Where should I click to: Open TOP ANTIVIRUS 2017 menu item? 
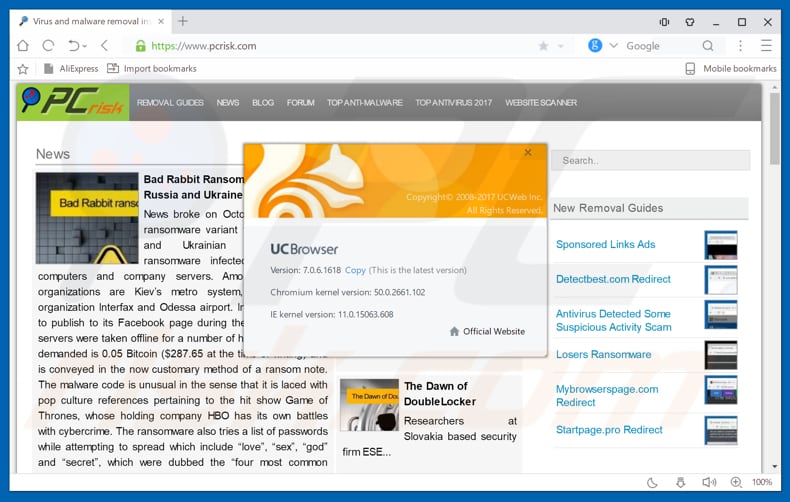click(x=453, y=102)
